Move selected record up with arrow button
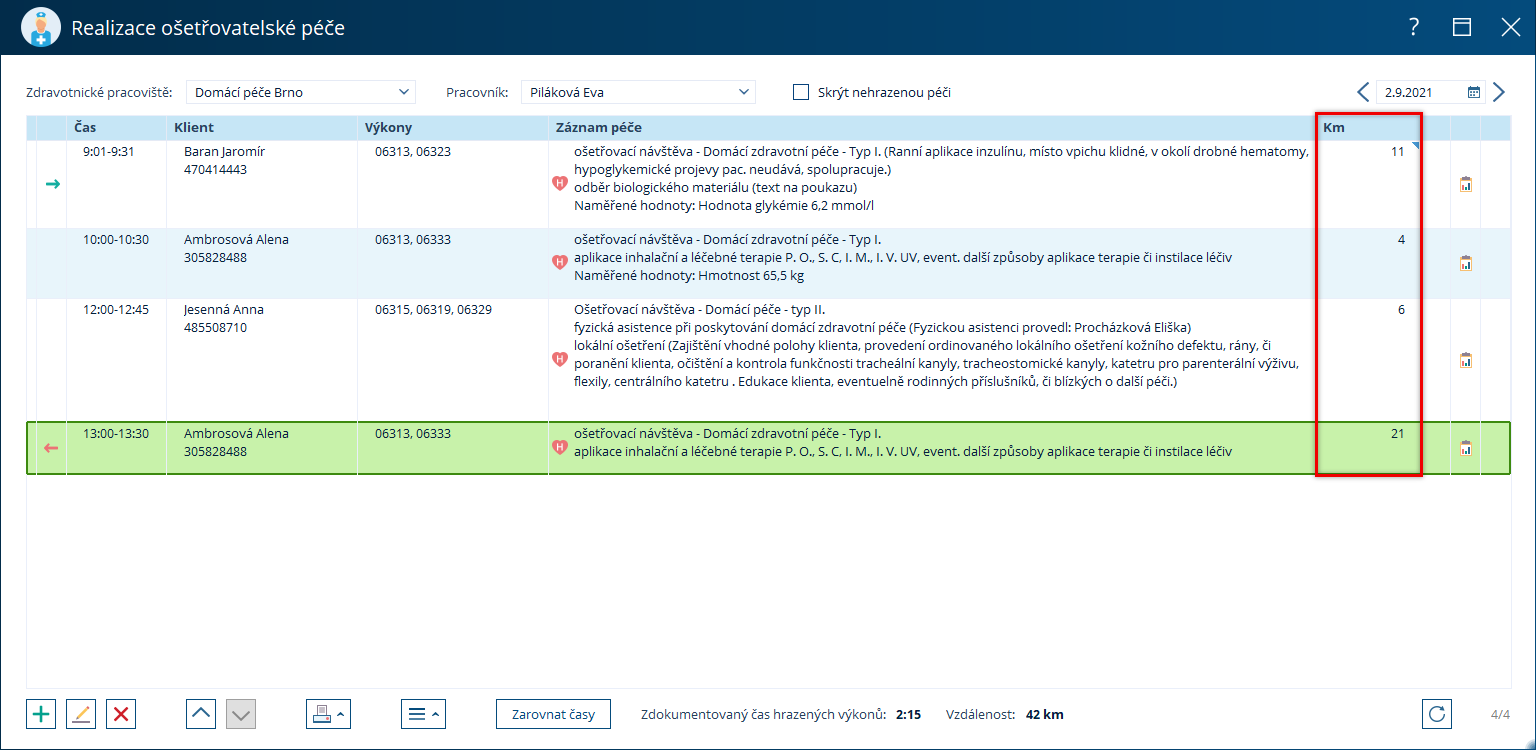 (x=201, y=714)
